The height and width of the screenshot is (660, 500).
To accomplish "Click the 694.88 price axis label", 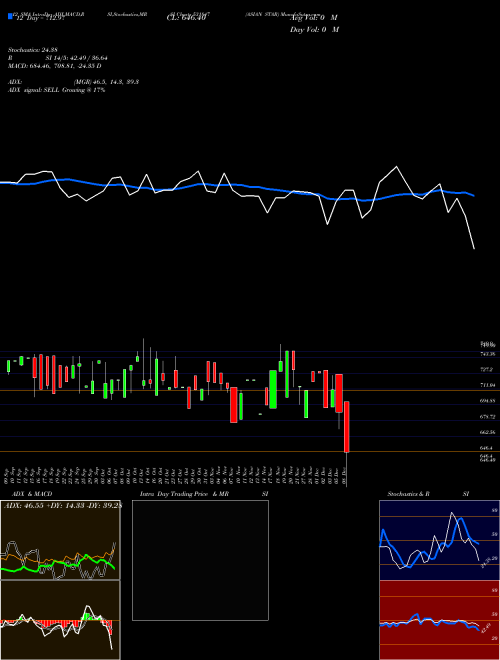I will click(x=488, y=401).
